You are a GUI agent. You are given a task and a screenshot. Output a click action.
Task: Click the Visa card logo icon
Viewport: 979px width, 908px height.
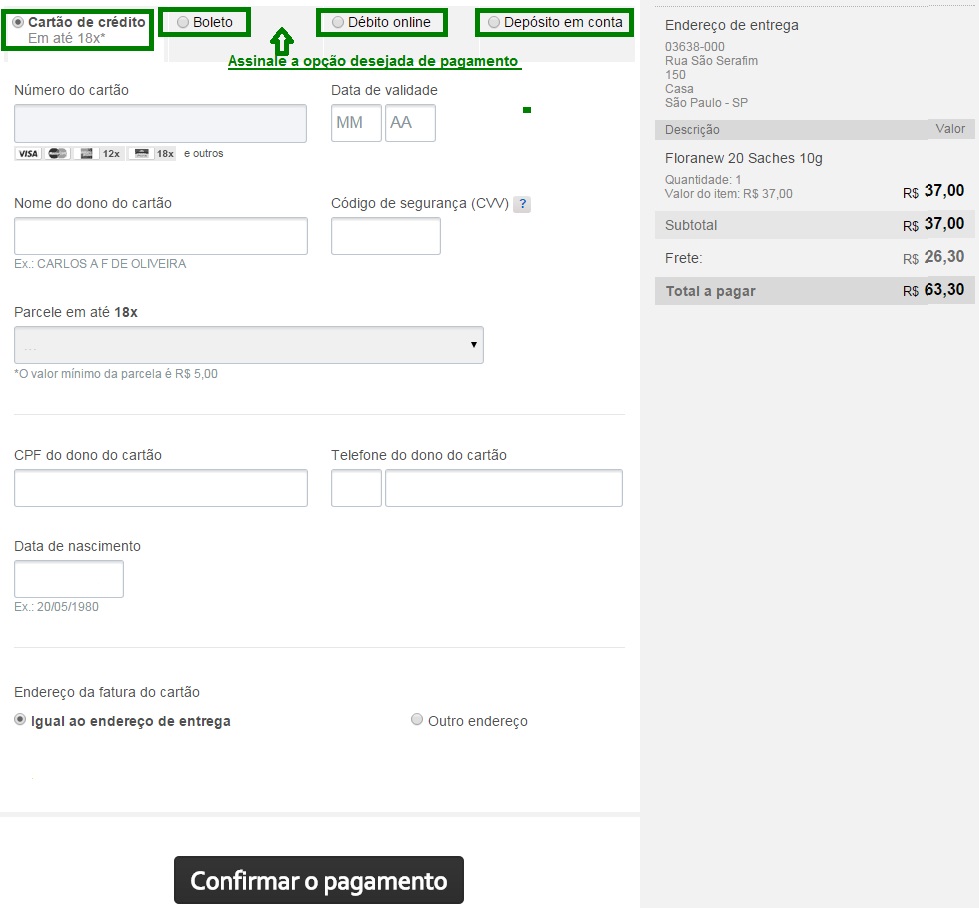(x=27, y=154)
